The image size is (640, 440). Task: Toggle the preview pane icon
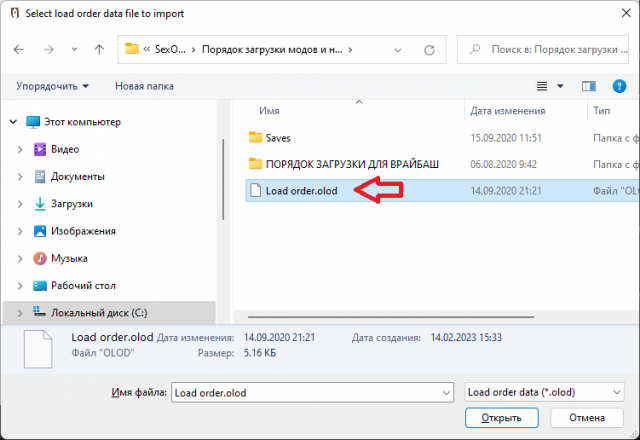(589, 86)
